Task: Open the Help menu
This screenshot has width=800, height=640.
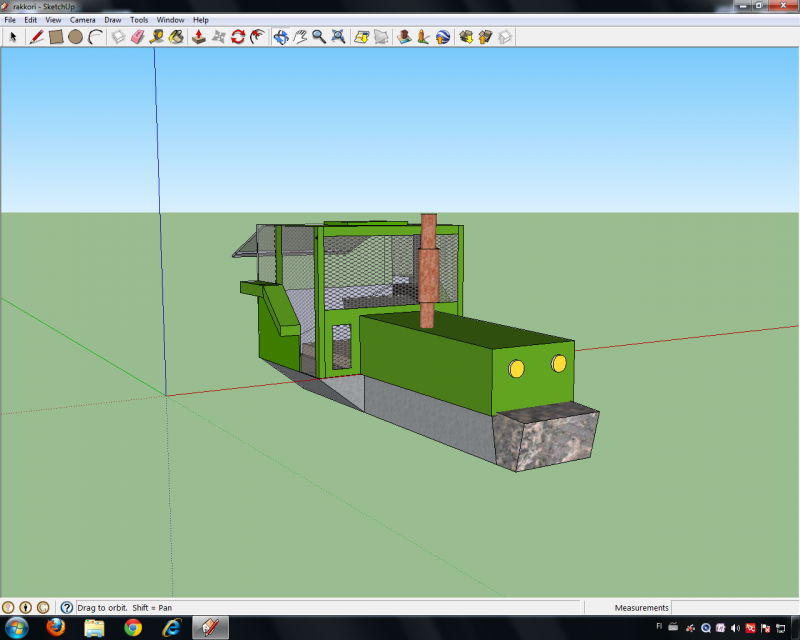Action: point(201,20)
